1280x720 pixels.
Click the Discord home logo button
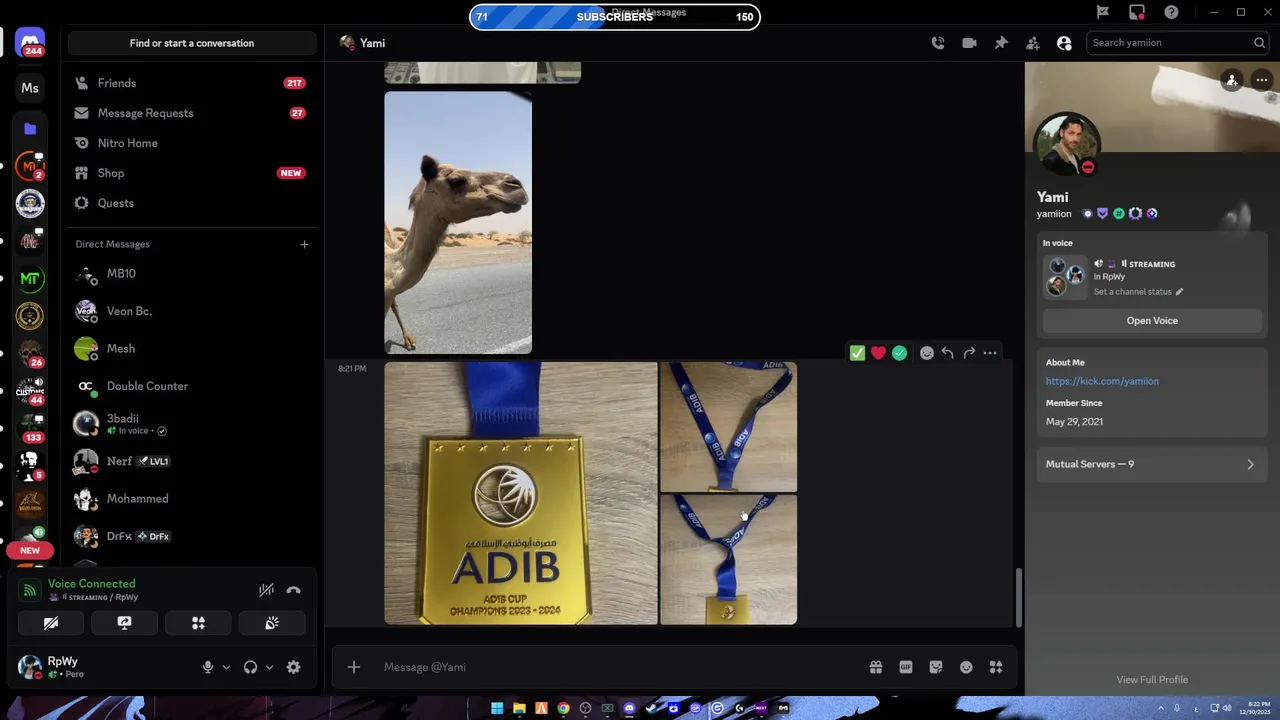click(x=30, y=42)
